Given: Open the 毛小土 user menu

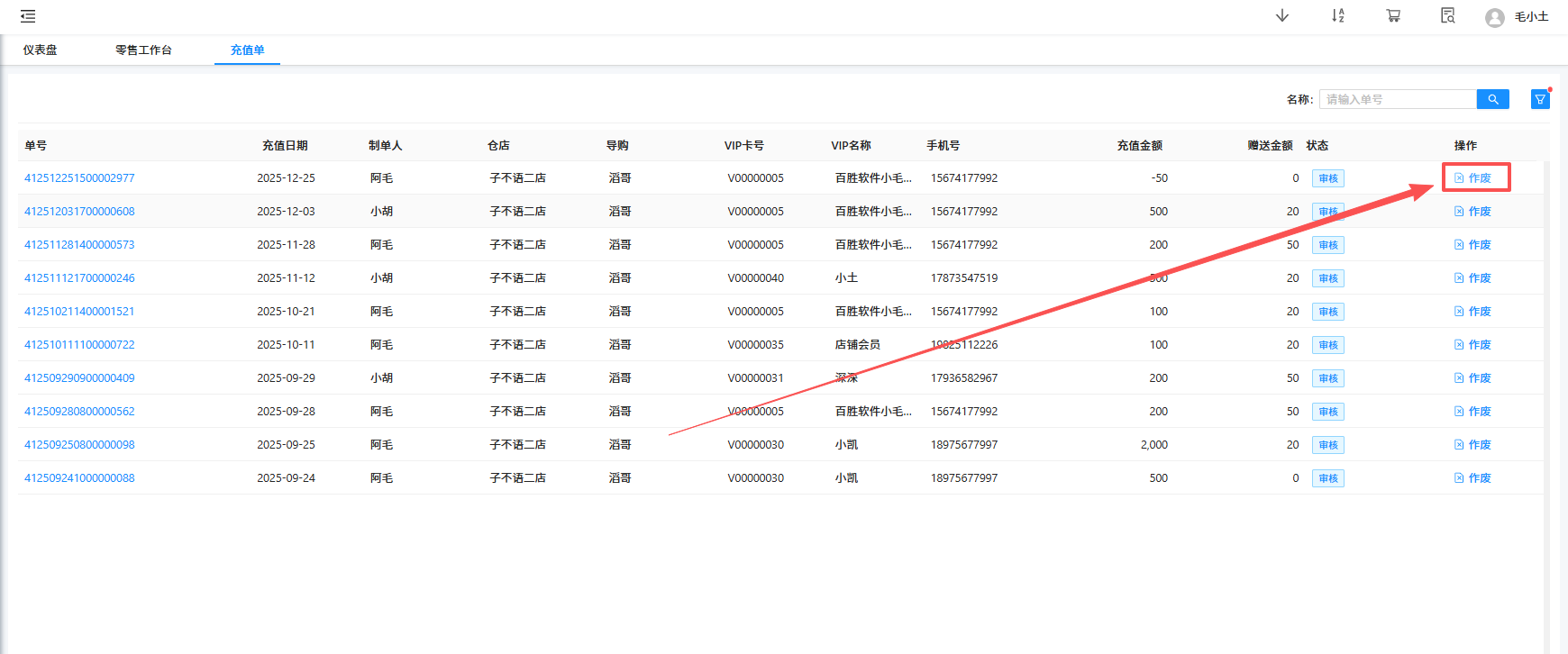Looking at the screenshot, I should click(1531, 17).
